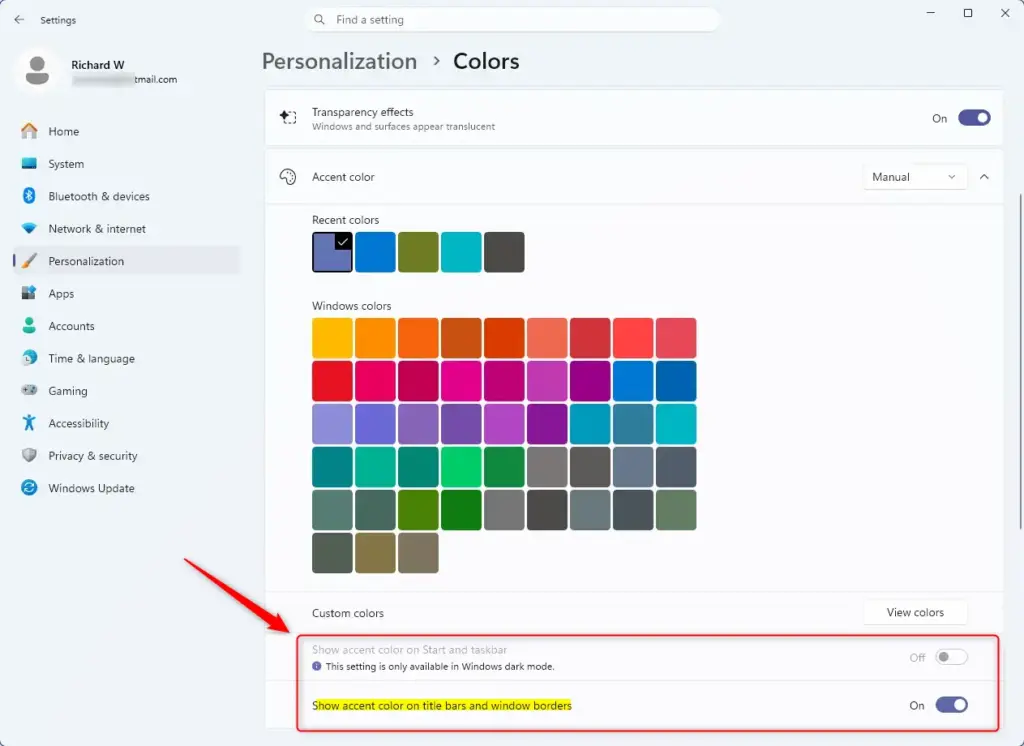This screenshot has height=746, width=1024.
Task: Click the Transparency effects sparkle icon
Action: pos(288,118)
